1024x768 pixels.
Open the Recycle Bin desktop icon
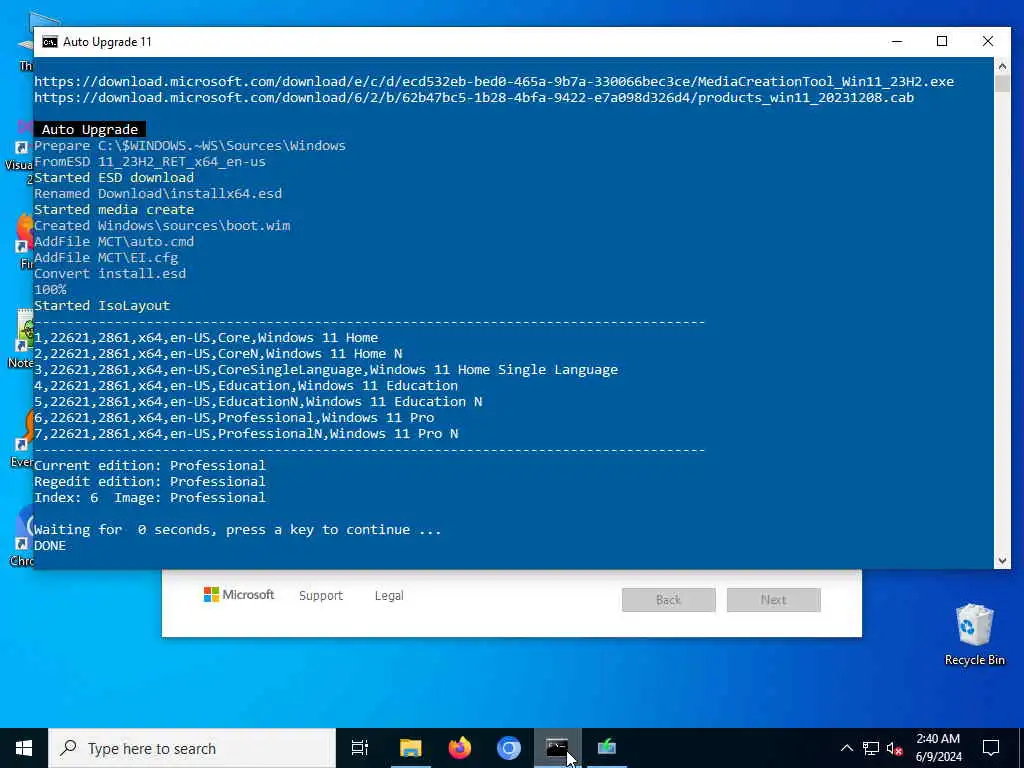974,634
